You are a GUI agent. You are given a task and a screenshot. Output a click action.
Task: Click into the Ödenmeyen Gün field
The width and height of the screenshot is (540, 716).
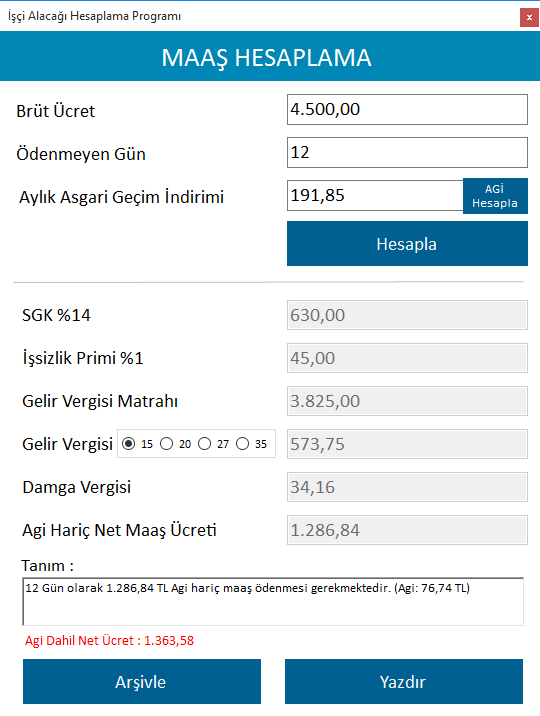(x=407, y=153)
